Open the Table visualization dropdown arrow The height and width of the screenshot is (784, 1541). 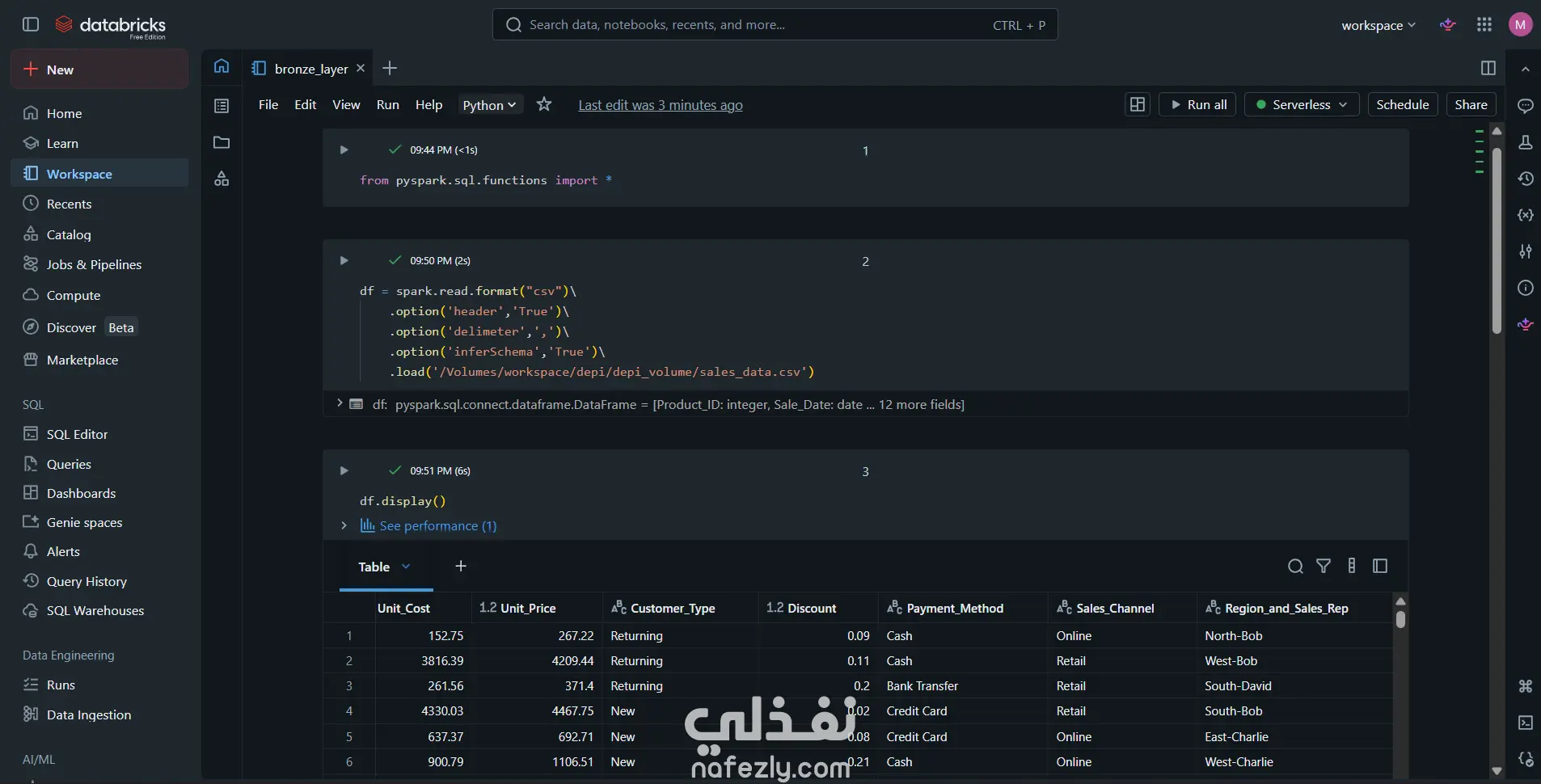[x=406, y=566]
